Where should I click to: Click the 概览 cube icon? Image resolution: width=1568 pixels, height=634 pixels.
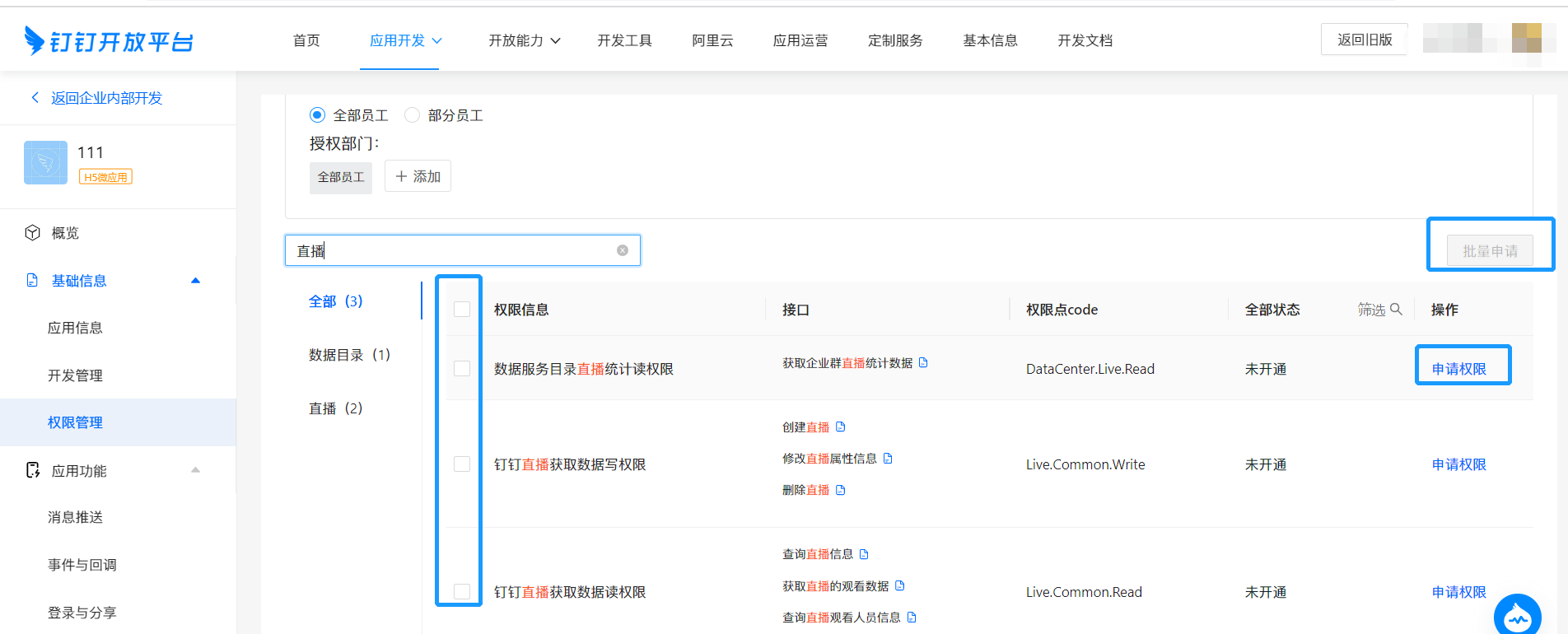[32, 233]
